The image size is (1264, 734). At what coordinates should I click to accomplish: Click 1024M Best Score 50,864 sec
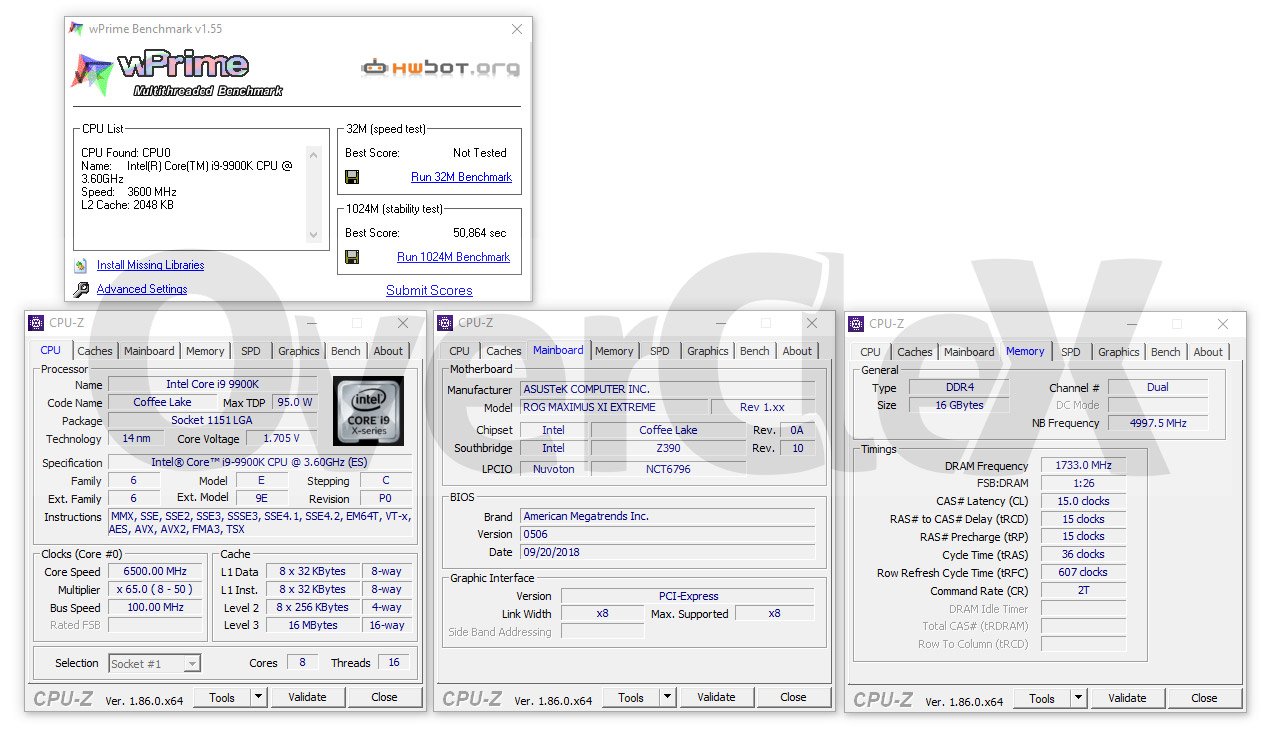pos(480,233)
